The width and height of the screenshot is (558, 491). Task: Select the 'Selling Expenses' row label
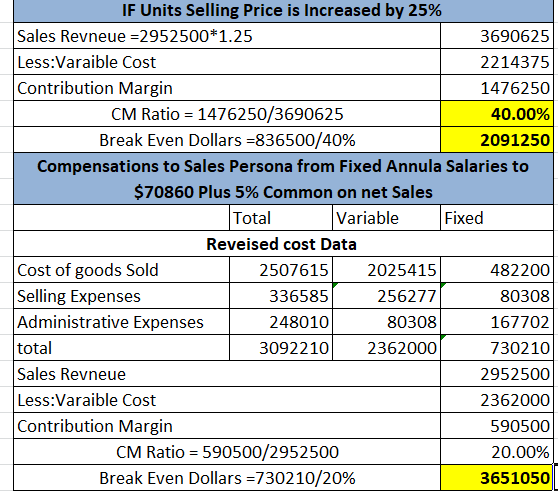(x=122, y=296)
